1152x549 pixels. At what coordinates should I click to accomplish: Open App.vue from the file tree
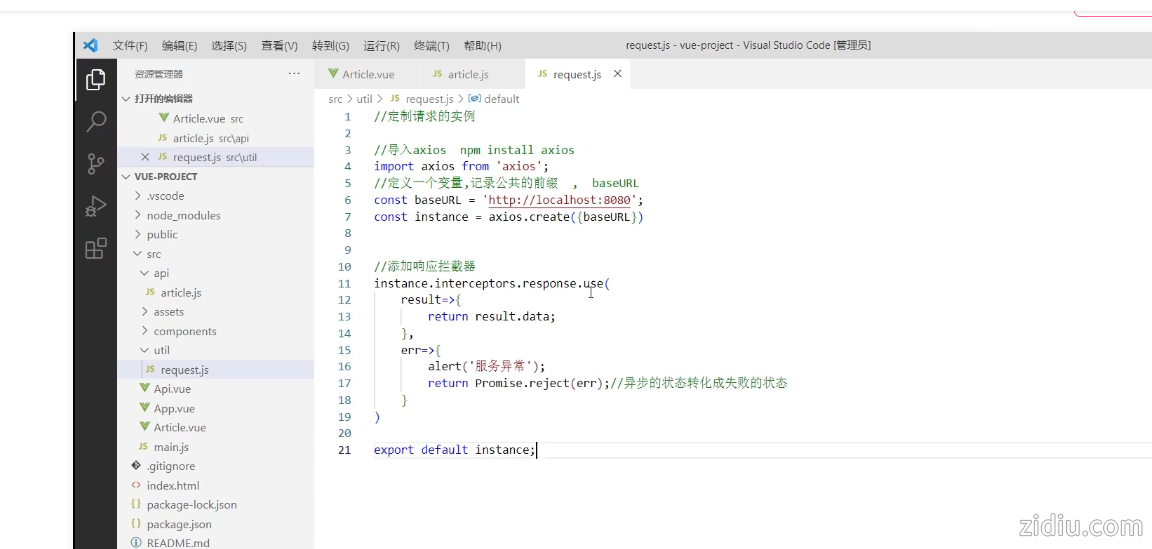tap(174, 408)
